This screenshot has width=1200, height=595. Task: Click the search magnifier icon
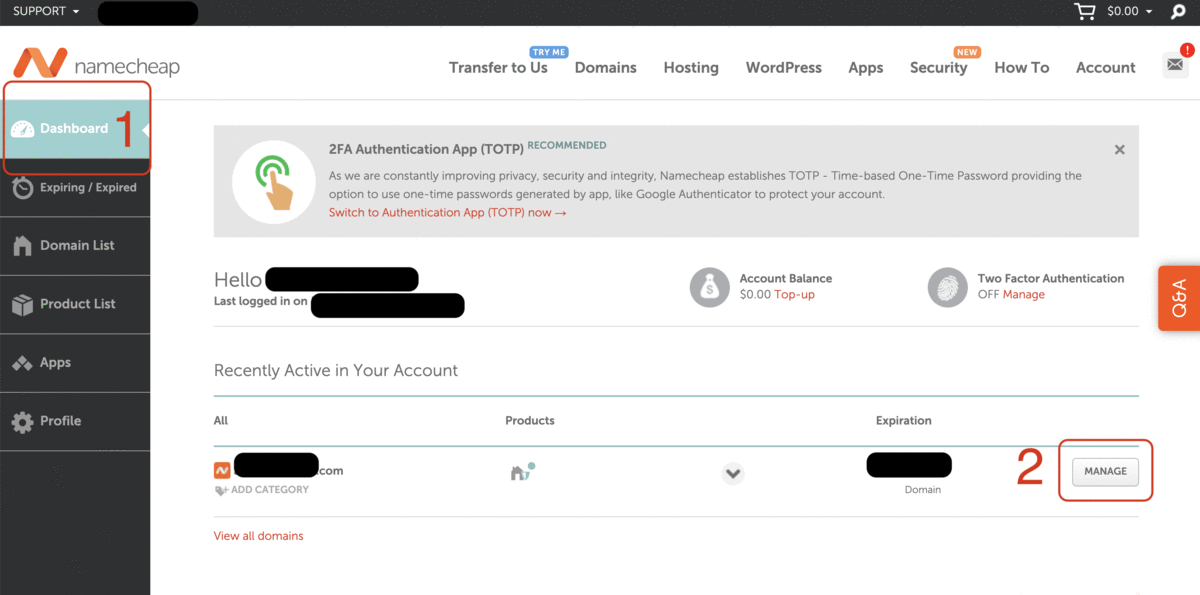[1178, 12]
